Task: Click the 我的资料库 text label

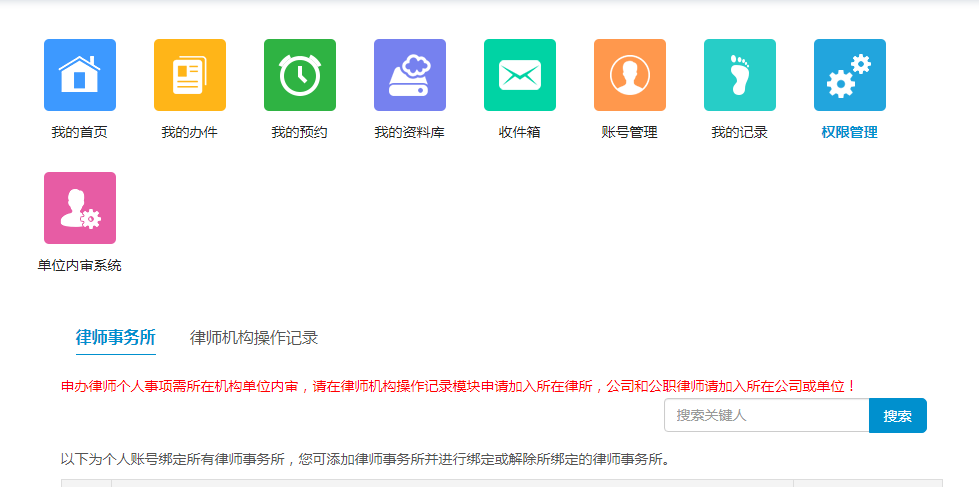Action: [x=410, y=132]
